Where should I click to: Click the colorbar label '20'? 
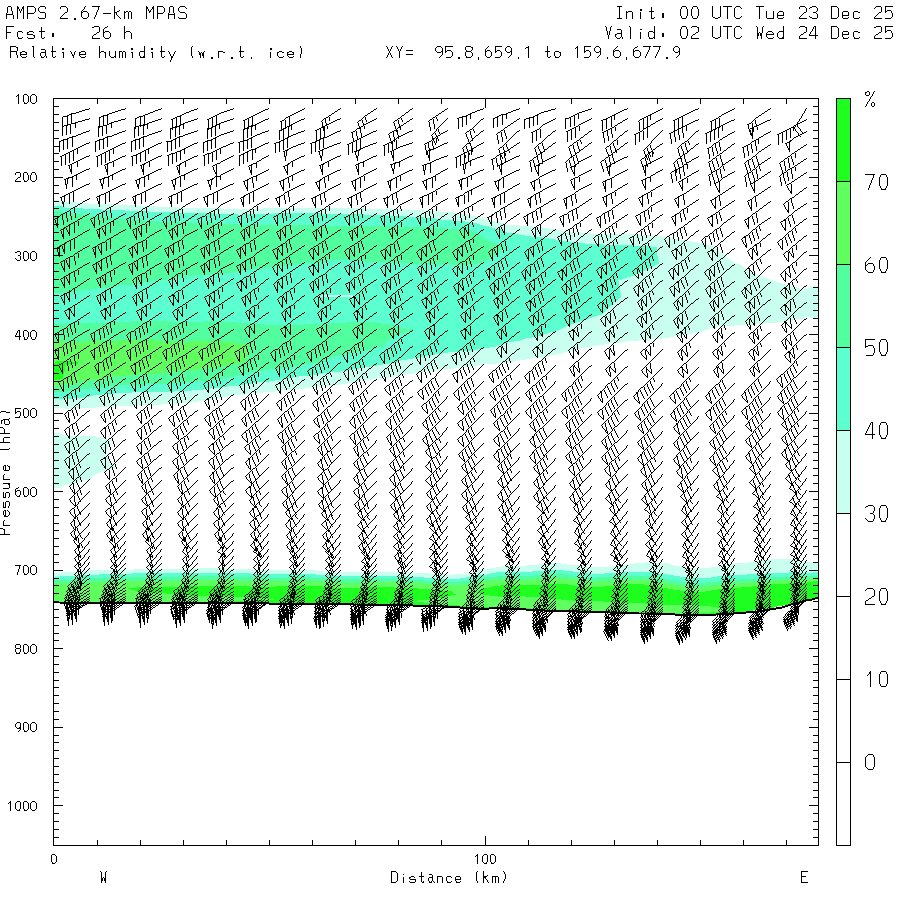point(876,598)
